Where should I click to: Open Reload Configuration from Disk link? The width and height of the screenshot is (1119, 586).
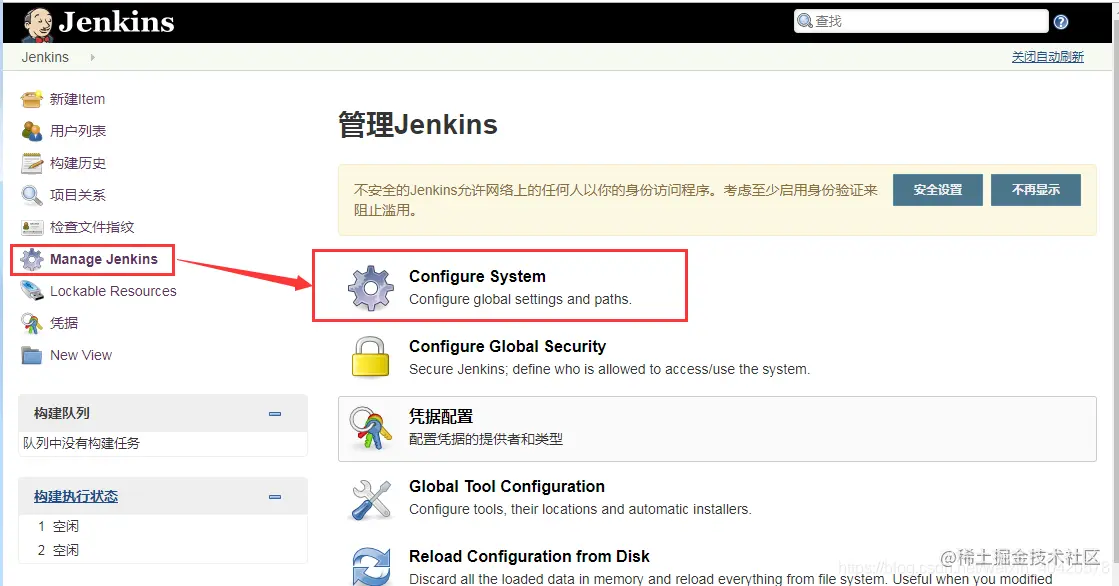[x=529, y=556]
